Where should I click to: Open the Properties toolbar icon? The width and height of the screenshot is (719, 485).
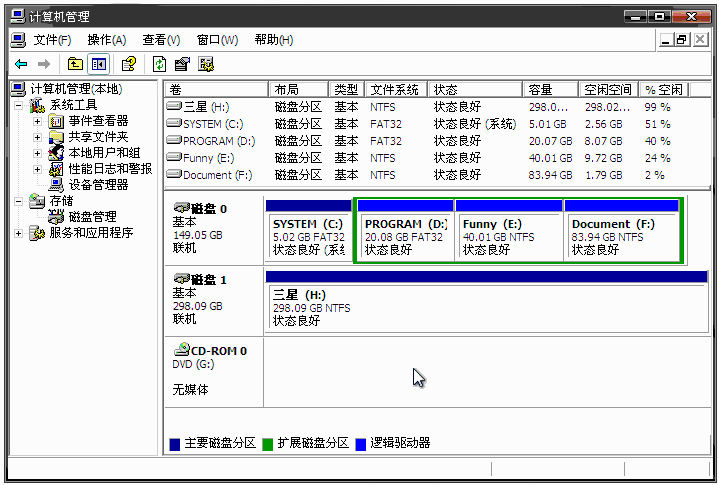coord(182,64)
